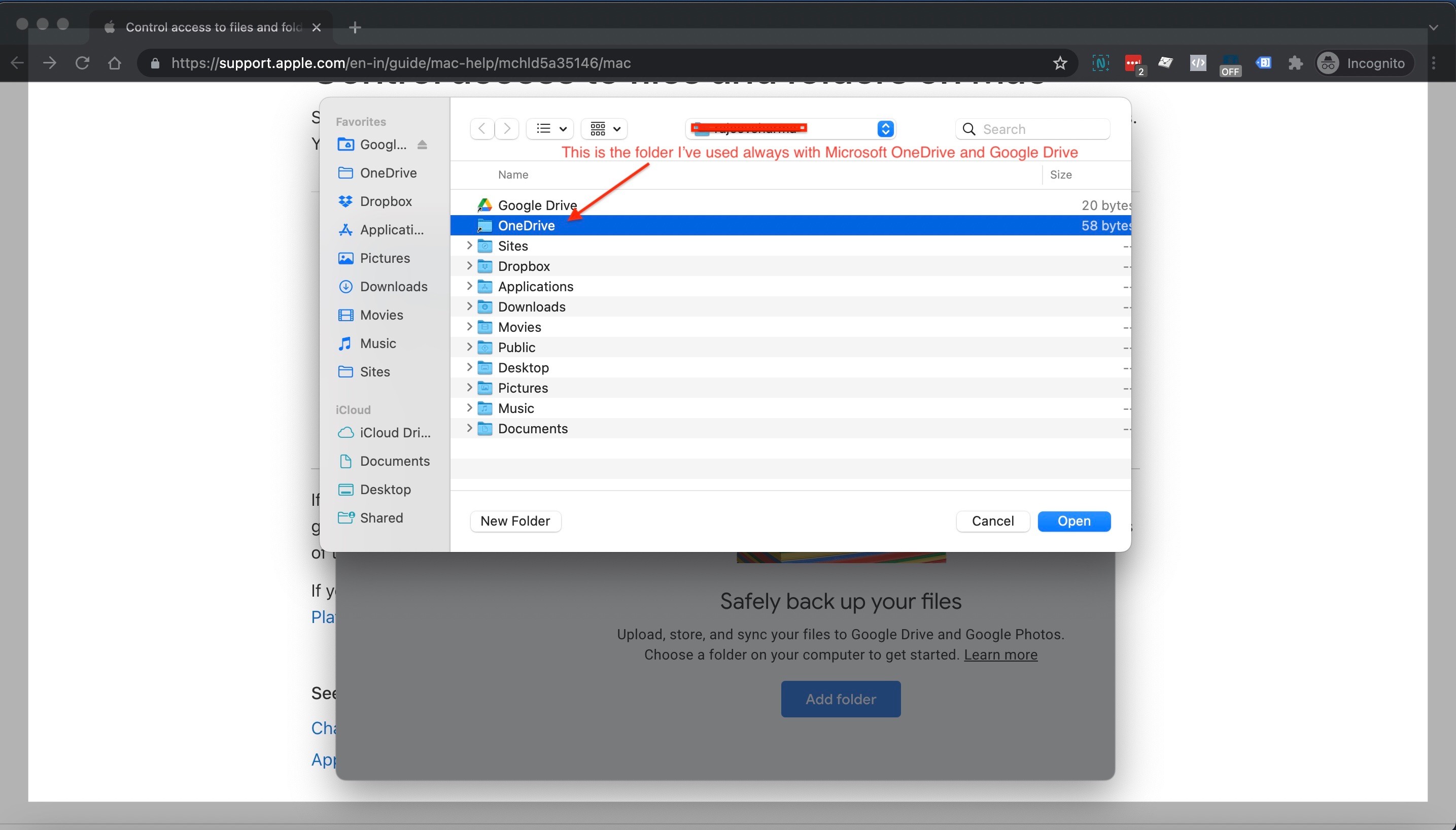Select iCloud Drive in sidebar
1456x830 pixels.
tap(394, 433)
